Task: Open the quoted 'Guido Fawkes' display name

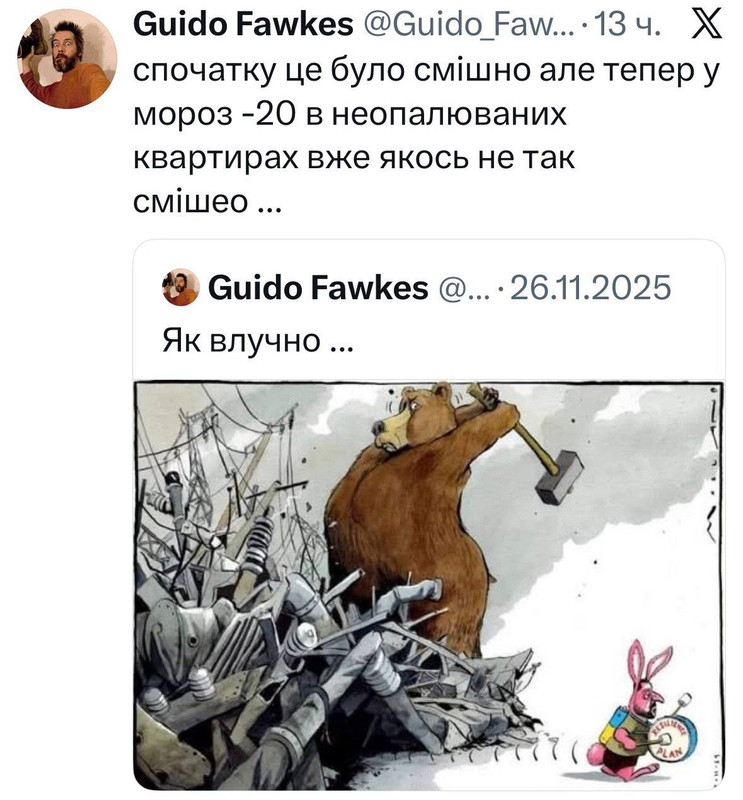Action: [318, 287]
